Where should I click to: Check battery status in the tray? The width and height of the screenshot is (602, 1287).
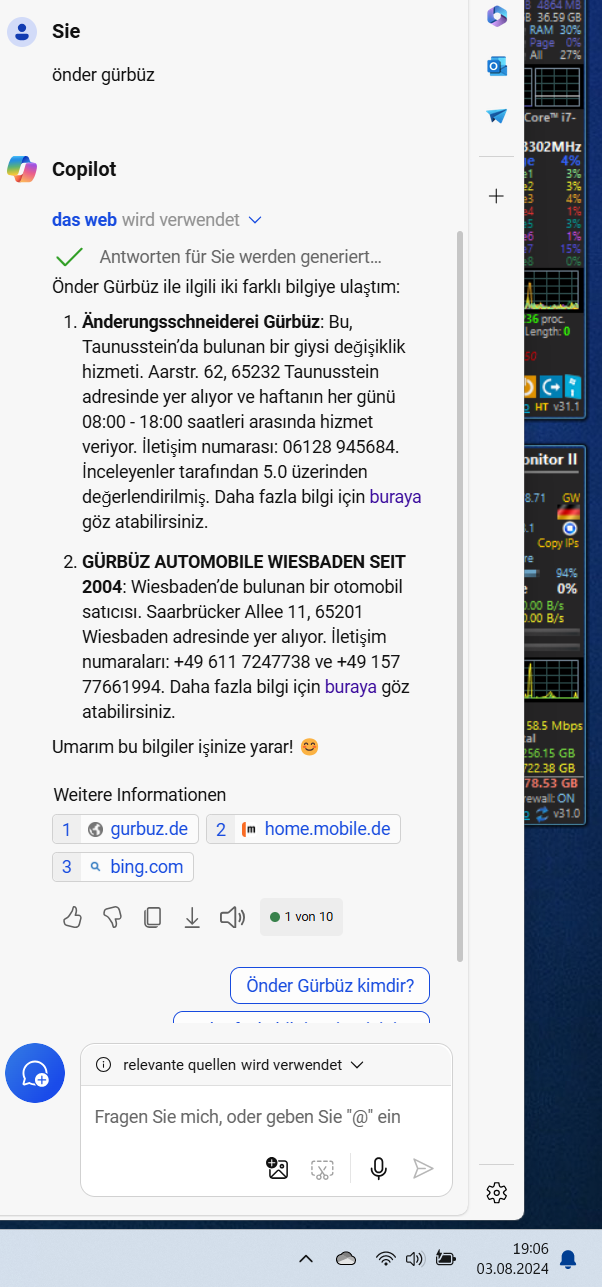pos(445,1258)
